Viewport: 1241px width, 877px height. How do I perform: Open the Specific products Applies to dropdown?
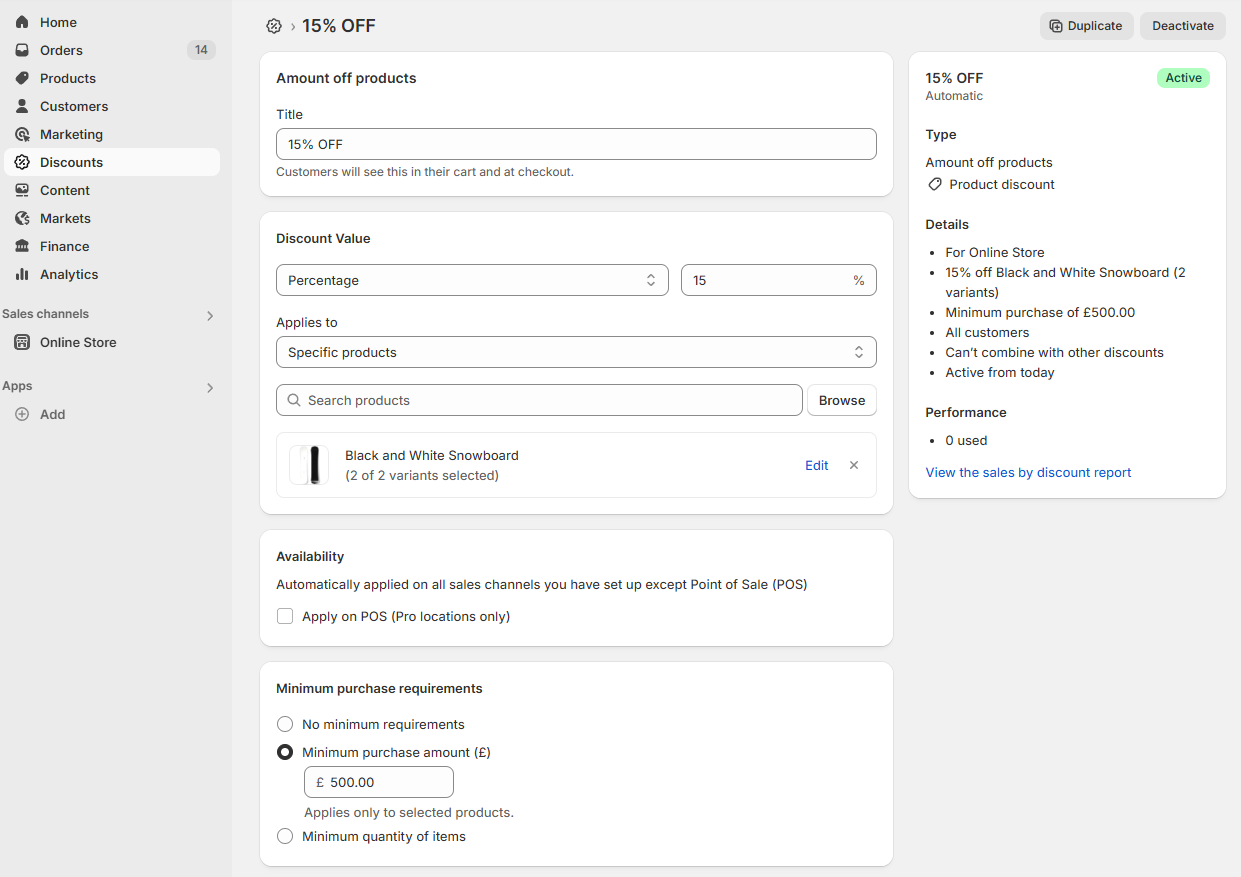[x=576, y=352]
